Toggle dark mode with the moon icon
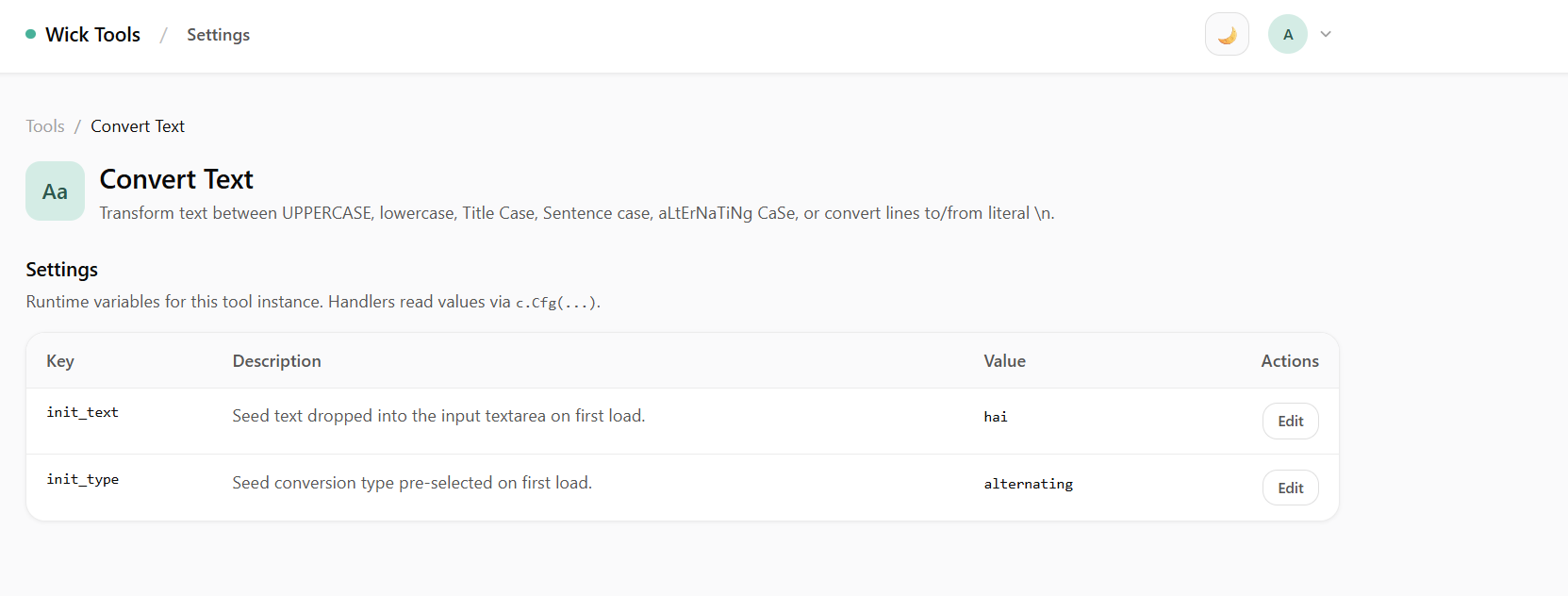 pyautogui.click(x=1227, y=35)
